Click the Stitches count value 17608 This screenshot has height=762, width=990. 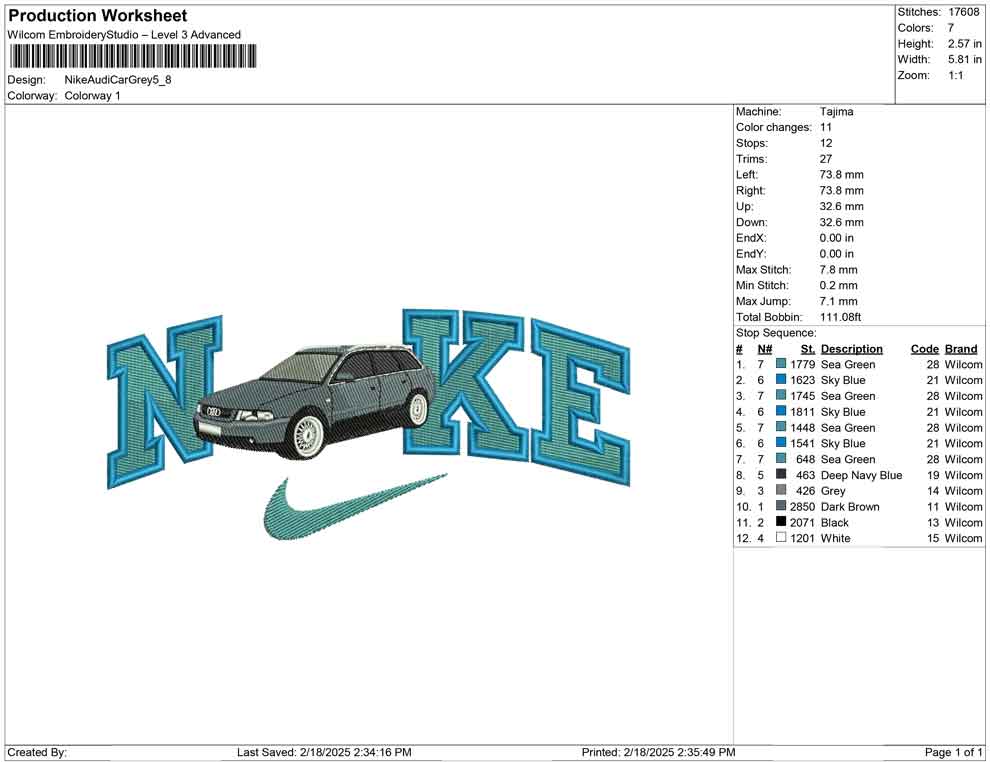(x=964, y=12)
